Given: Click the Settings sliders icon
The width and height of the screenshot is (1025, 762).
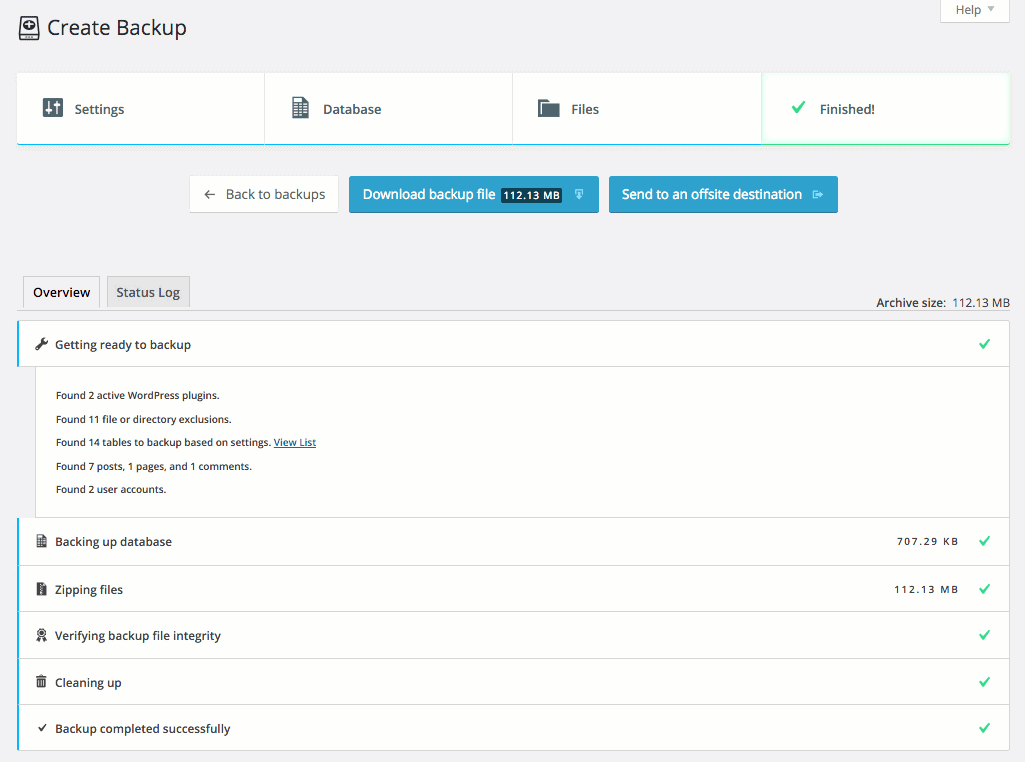Looking at the screenshot, I should 53,108.
